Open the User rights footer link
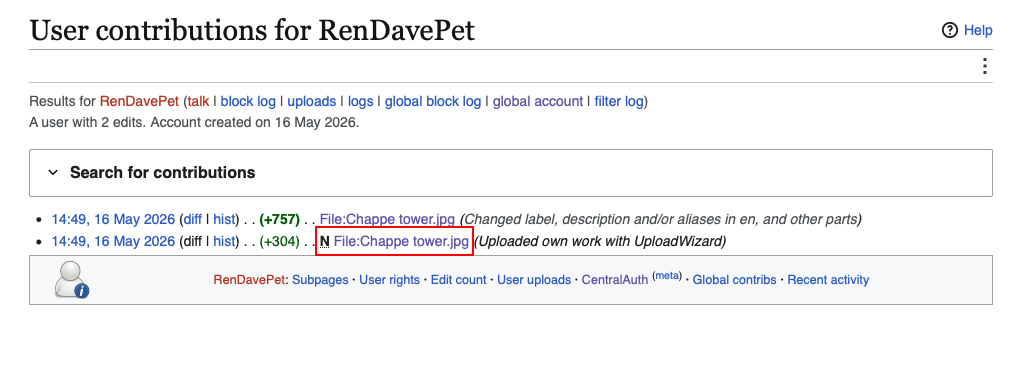The width and height of the screenshot is (1022, 372). coord(390,280)
